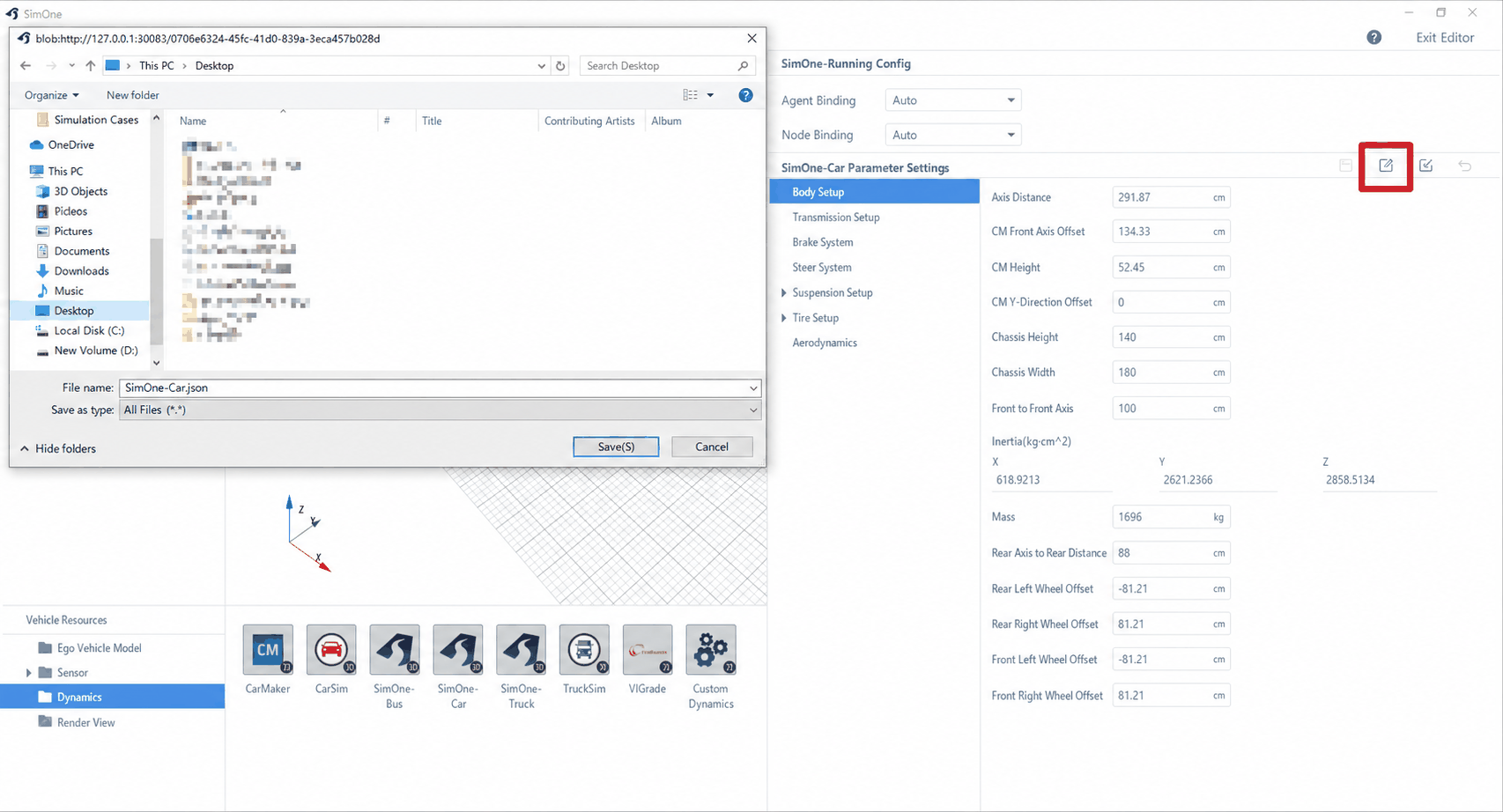Click the Save(S) button
The height and width of the screenshot is (812, 1503).
[616, 447]
